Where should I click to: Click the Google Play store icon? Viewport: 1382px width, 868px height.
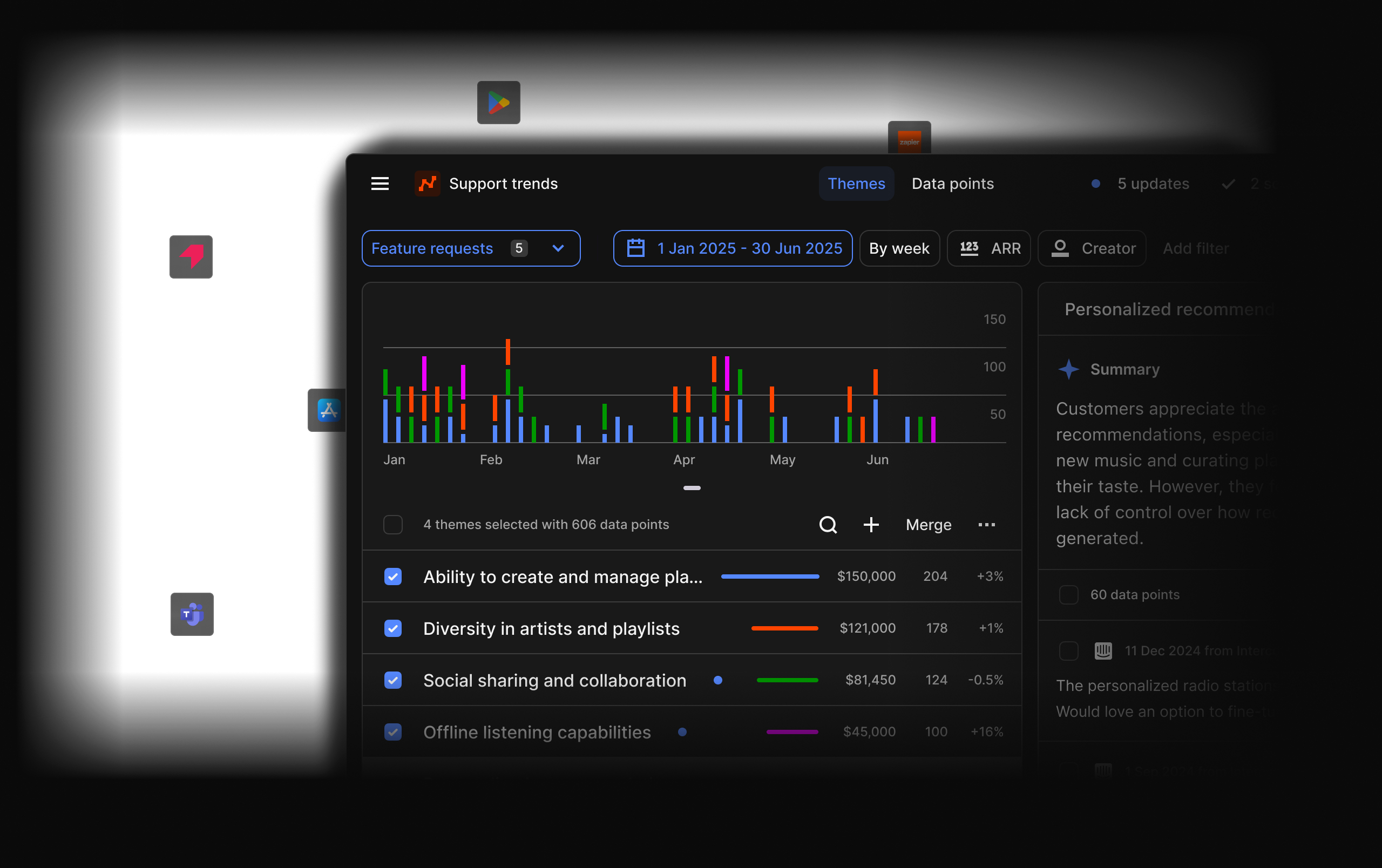click(498, 103)
